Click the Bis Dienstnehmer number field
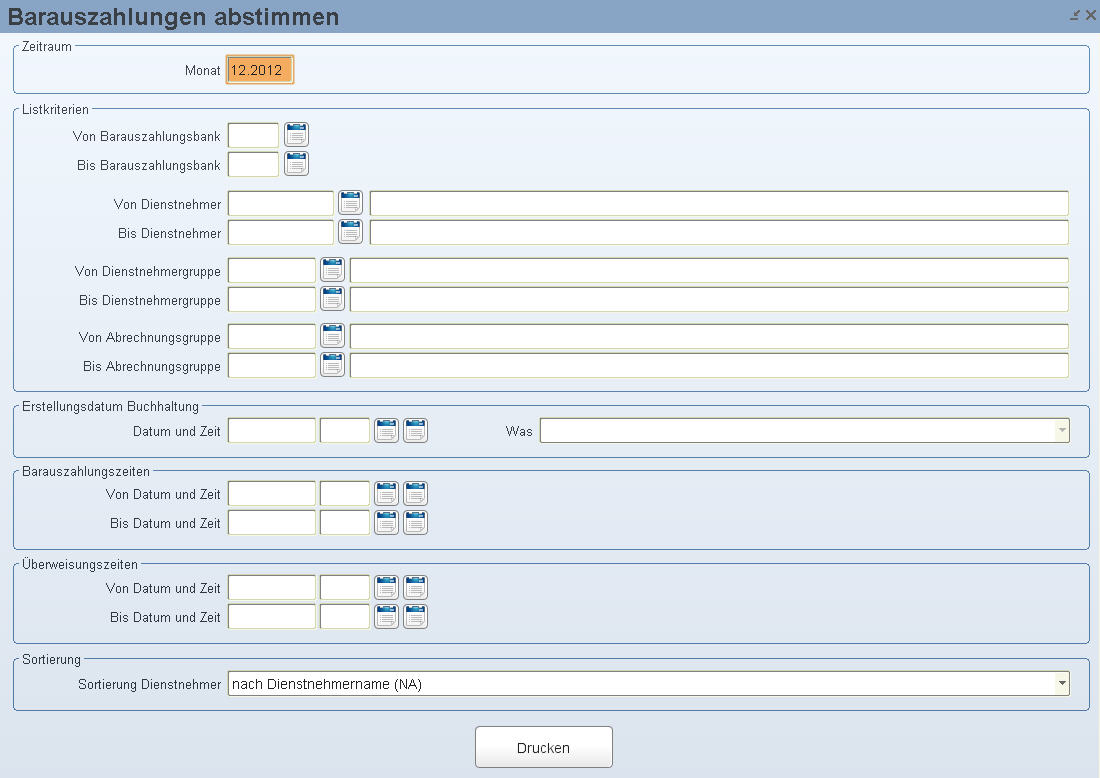This screenshot has height=778, width=1100. [281, 232]
